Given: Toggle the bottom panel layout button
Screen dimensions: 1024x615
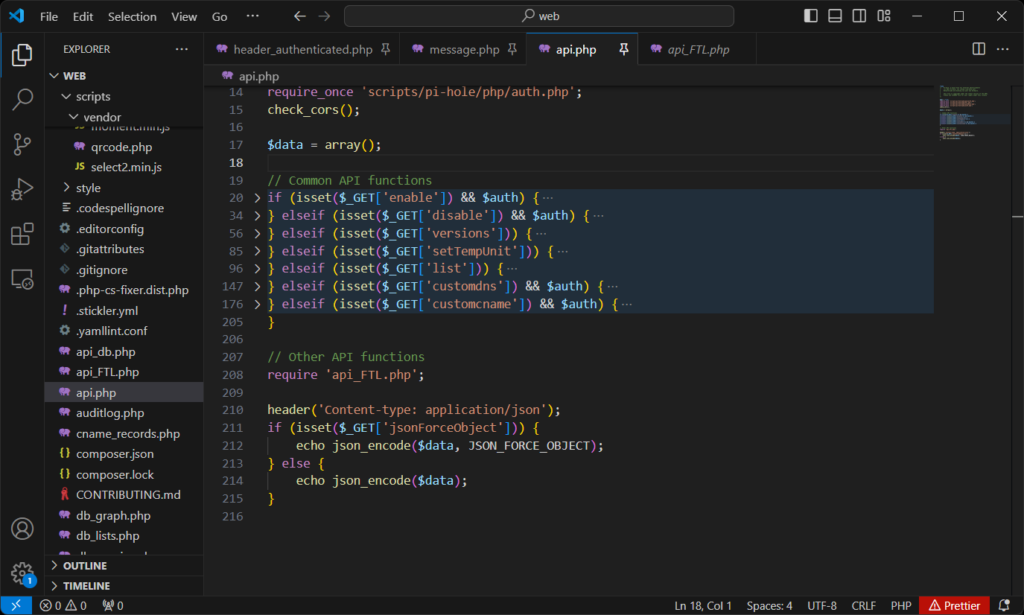Looking at the screenshot, I should pos(836,16).
